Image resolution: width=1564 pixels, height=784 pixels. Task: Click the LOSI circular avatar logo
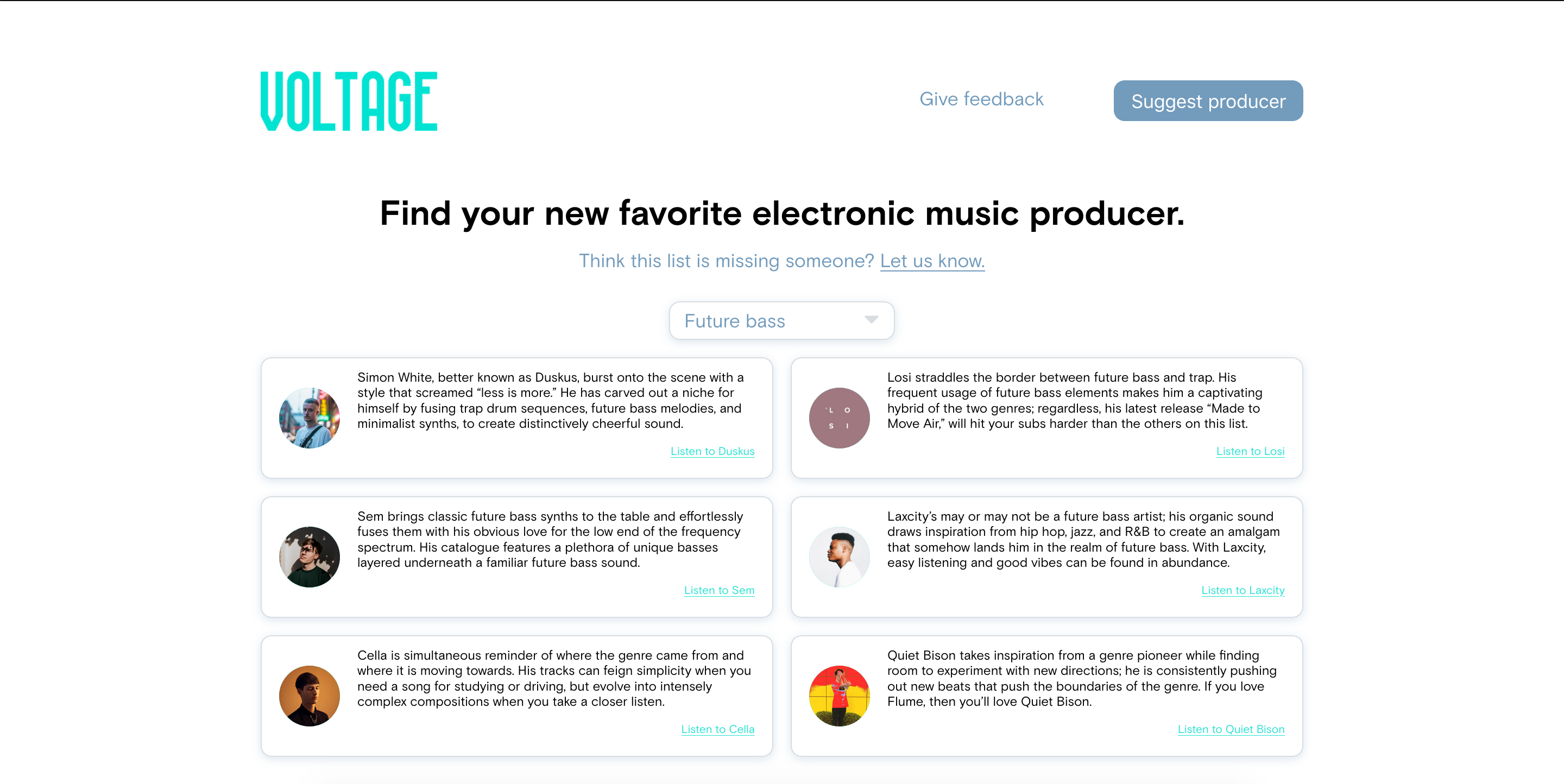[839, 418]
